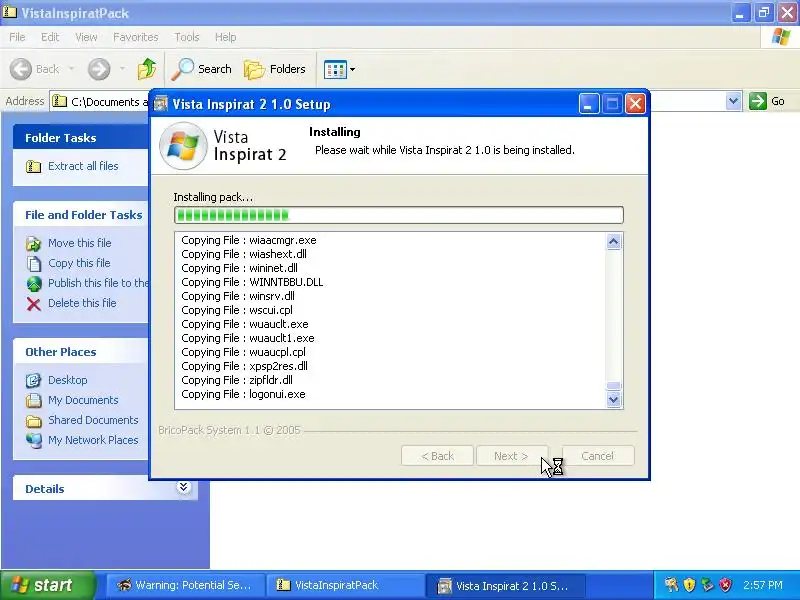Screen dimensions: 800x600
Task: Go up one folder level icon
Action: (x=147, y=69)
